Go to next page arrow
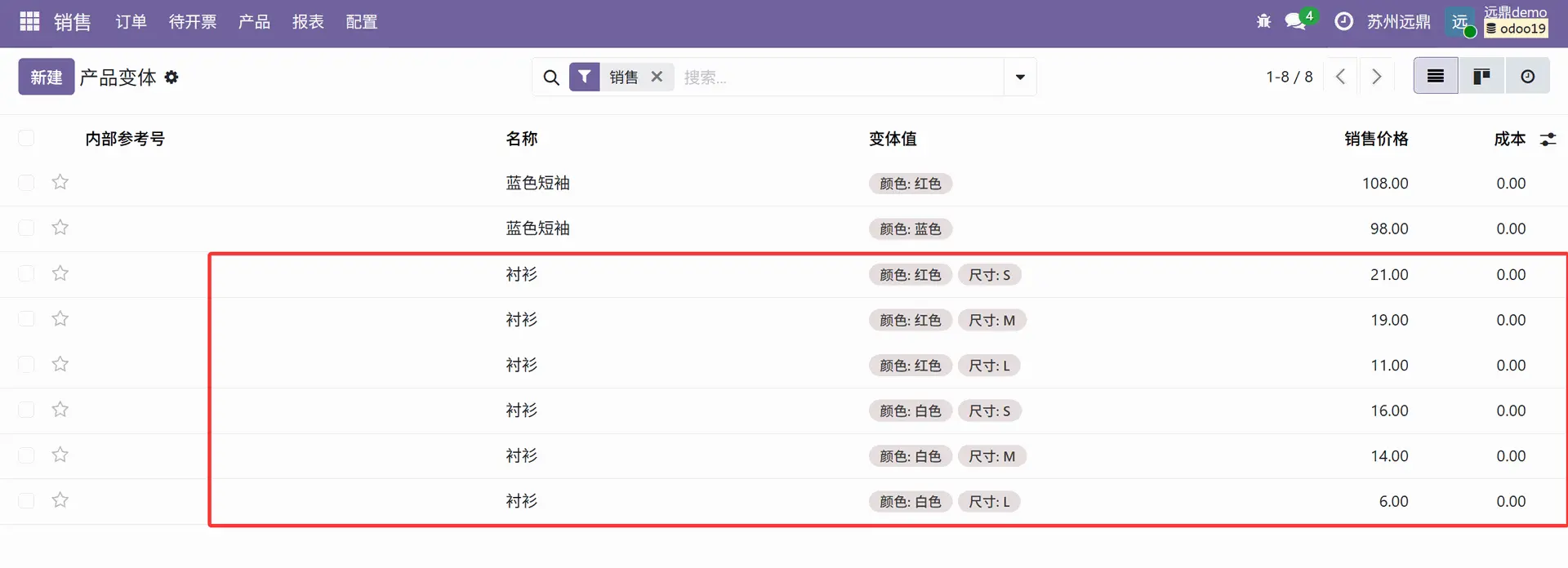 tap(1377, 77)
